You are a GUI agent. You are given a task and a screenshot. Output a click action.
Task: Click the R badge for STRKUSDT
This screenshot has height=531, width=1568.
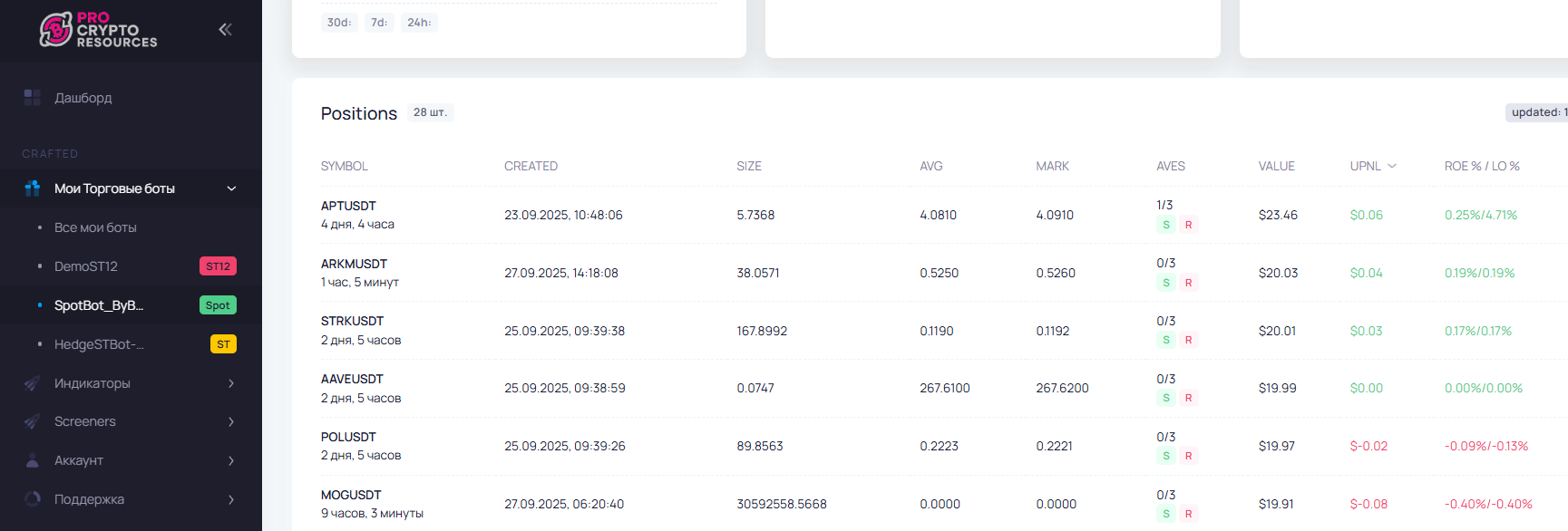tap(1188, 340)
